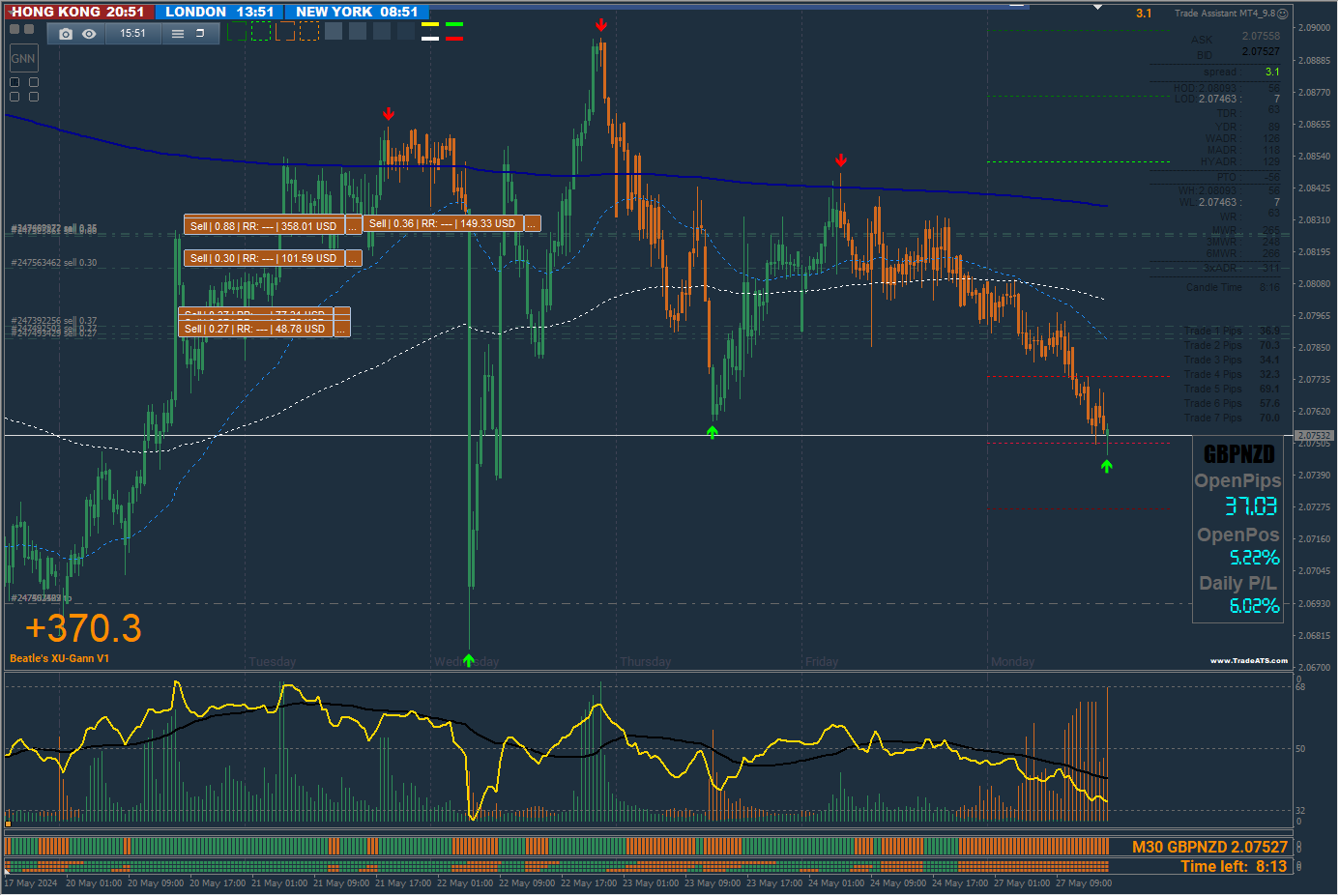The image size is (1339, 896).
Task: Take a chart screenshot with the camera icon
Action: point(66,34)
